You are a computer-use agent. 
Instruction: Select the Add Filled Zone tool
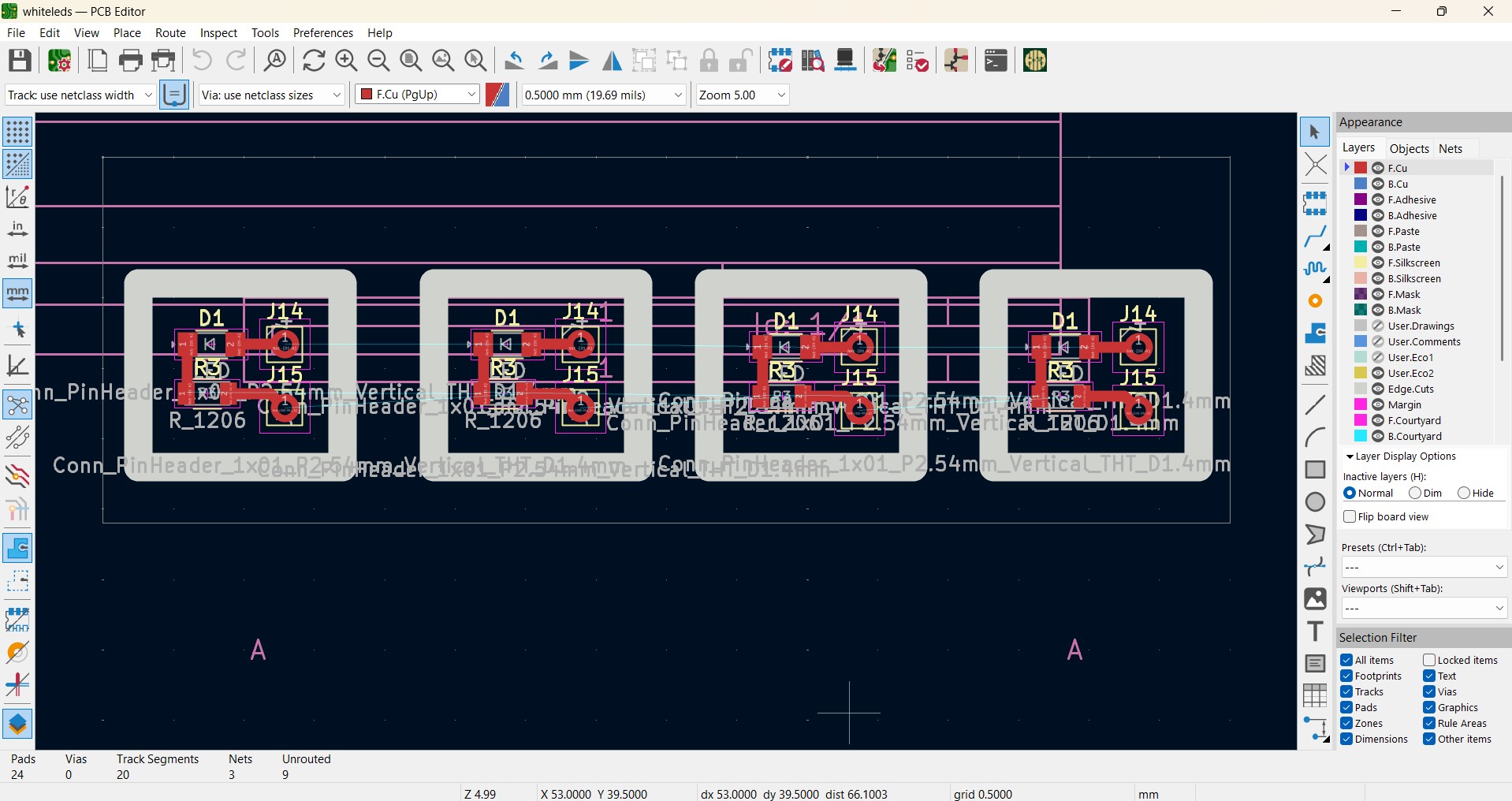[1315, 333]
